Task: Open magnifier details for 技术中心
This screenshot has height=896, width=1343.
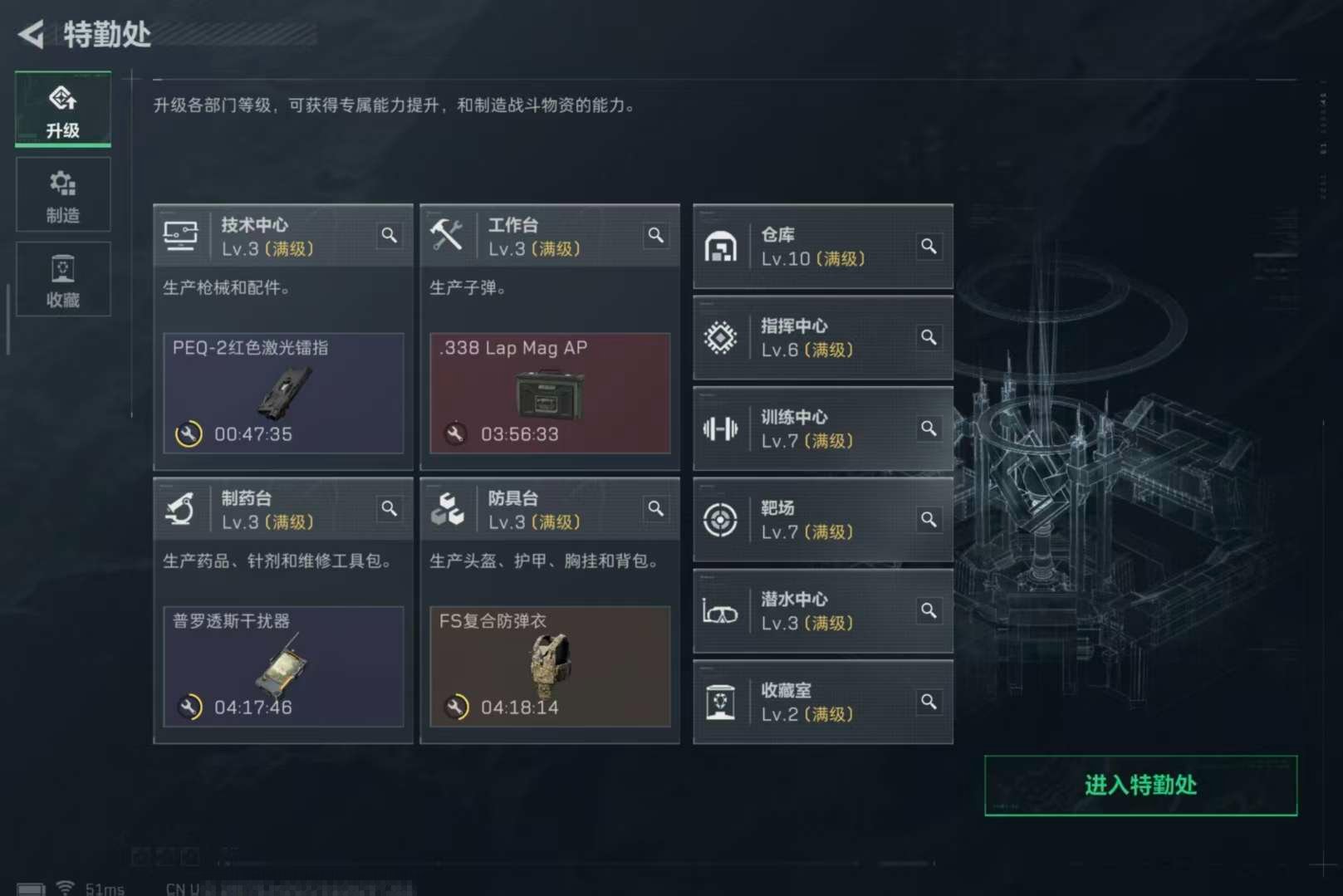Action: tap(389, 236)
